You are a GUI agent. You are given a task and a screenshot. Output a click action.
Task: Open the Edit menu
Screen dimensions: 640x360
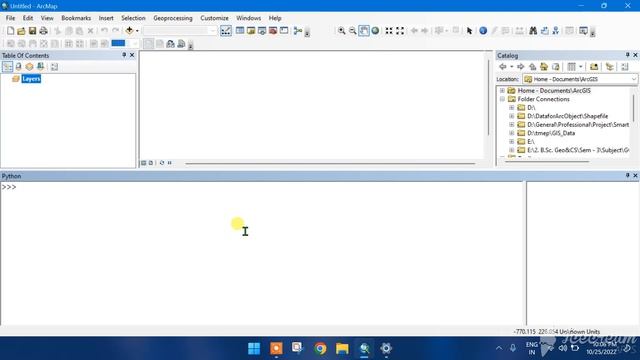(28, 18)
